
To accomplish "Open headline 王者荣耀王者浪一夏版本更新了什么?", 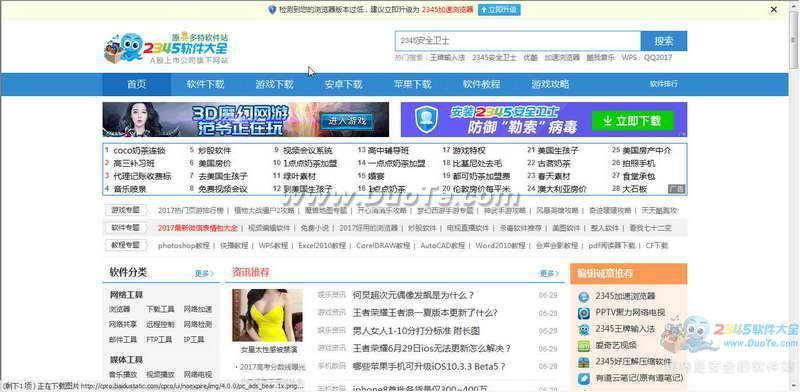I will point(425,313).
